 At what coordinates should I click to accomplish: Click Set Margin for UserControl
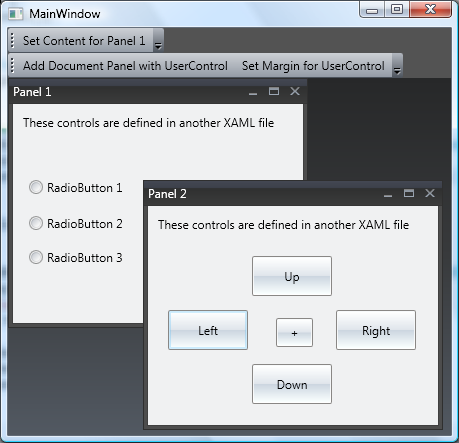pos(313,66)
